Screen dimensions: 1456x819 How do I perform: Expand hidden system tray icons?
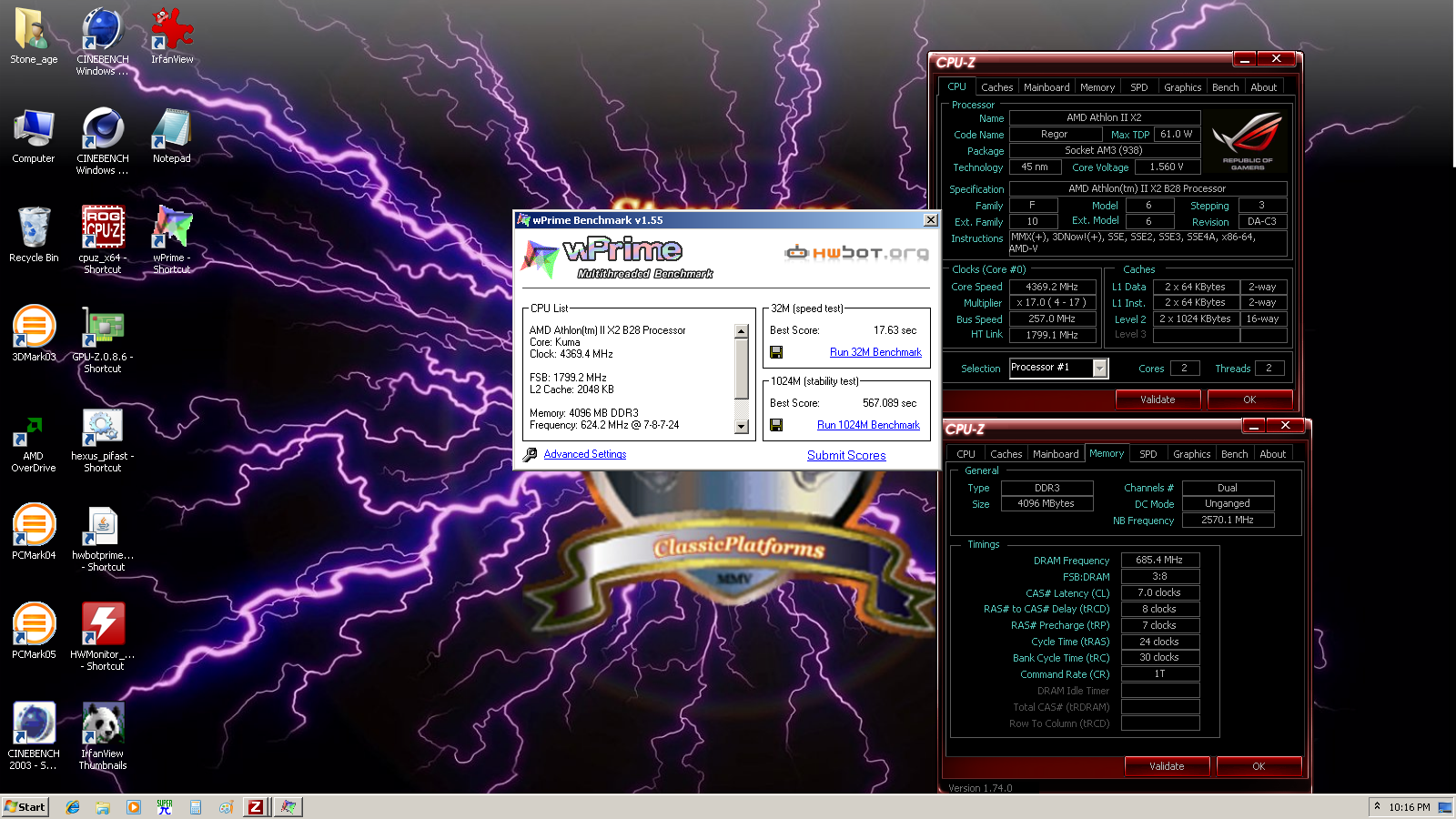1377,806
